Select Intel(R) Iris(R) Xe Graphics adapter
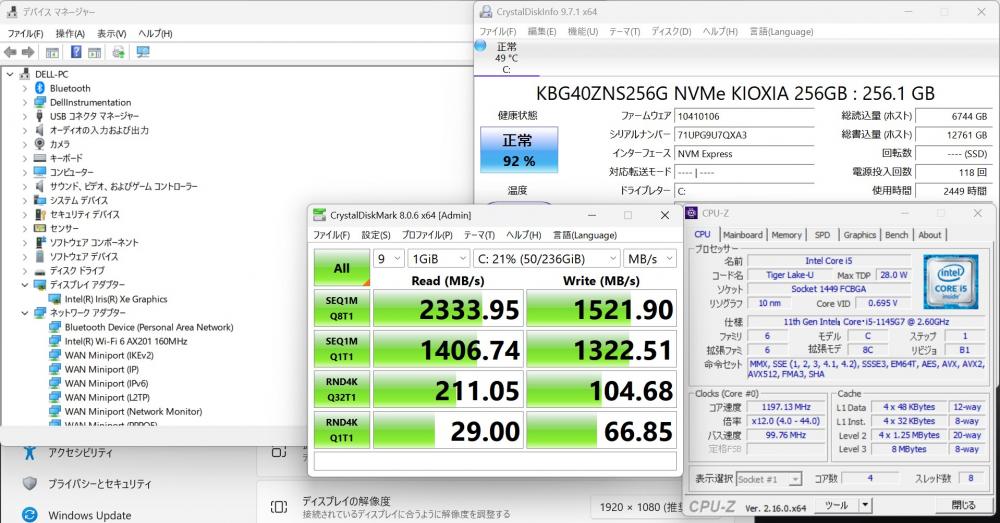This screenshot has width=1000, height=523. pos(115,299)
